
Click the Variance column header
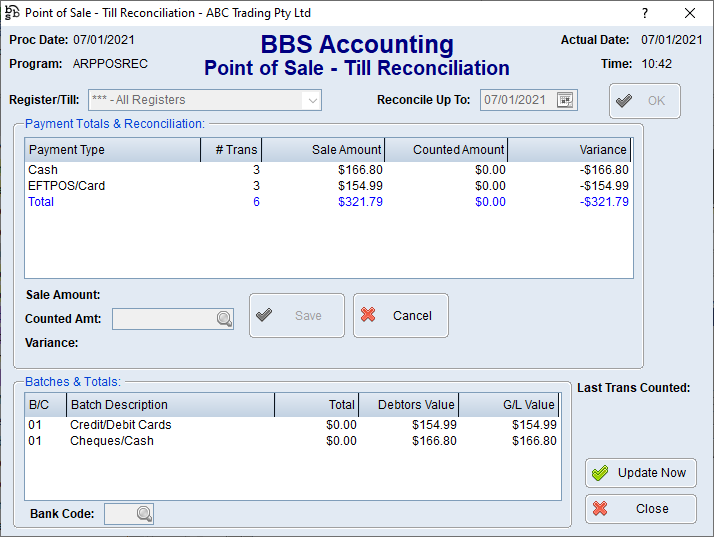570,150
